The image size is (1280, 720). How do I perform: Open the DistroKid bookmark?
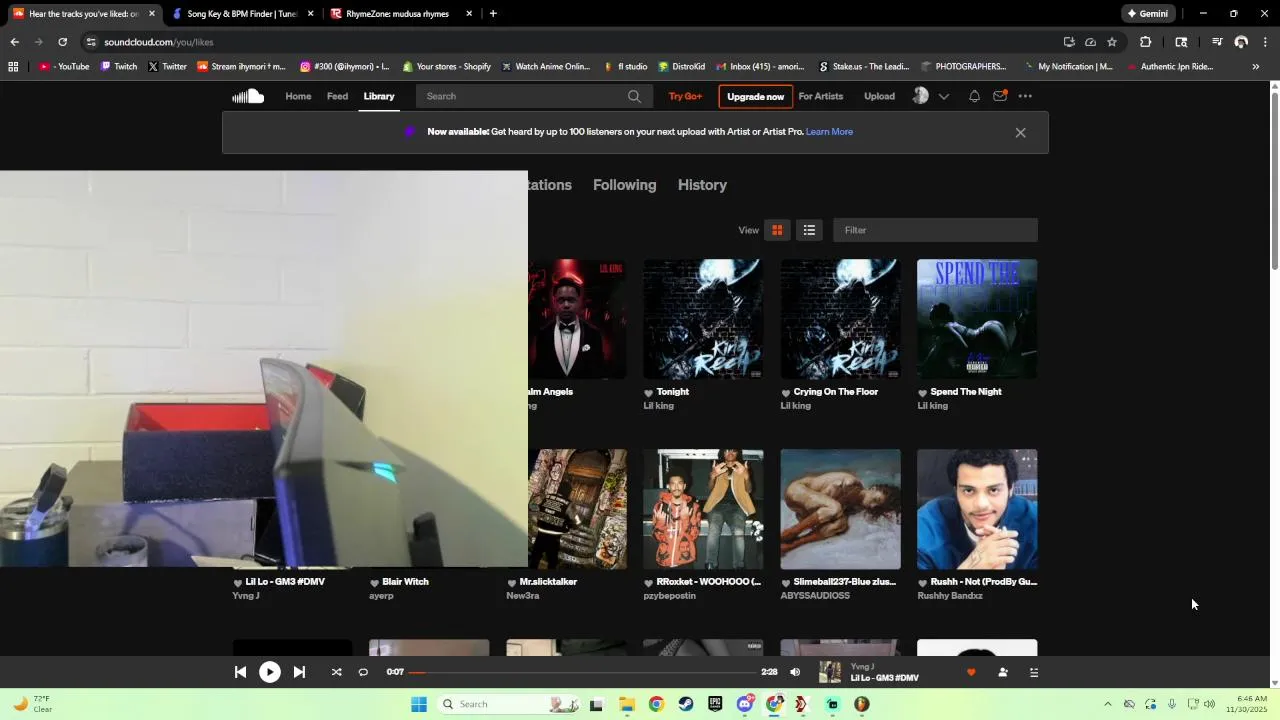point(681,67)
